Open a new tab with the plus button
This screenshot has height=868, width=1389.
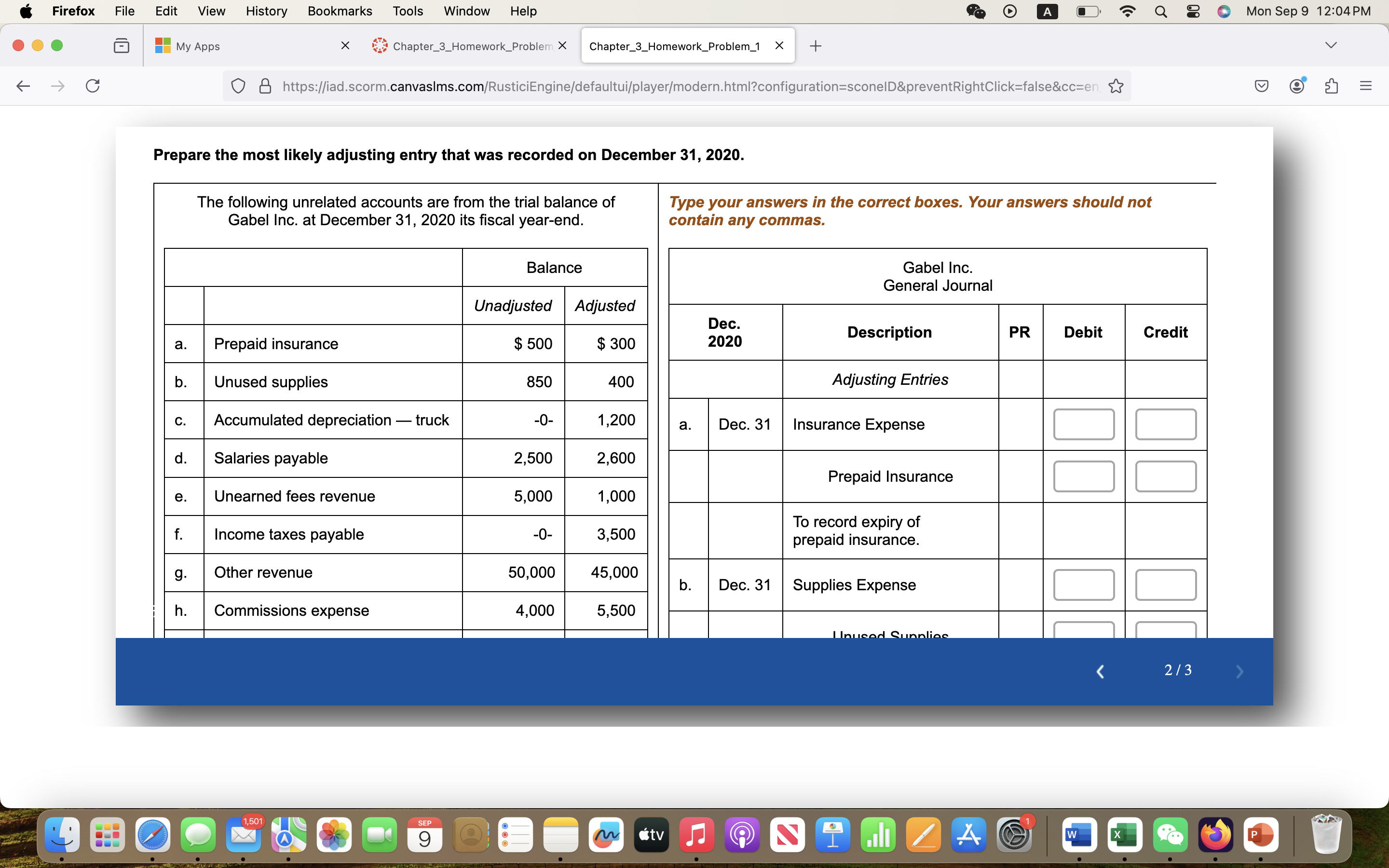[x=816, y=46]
